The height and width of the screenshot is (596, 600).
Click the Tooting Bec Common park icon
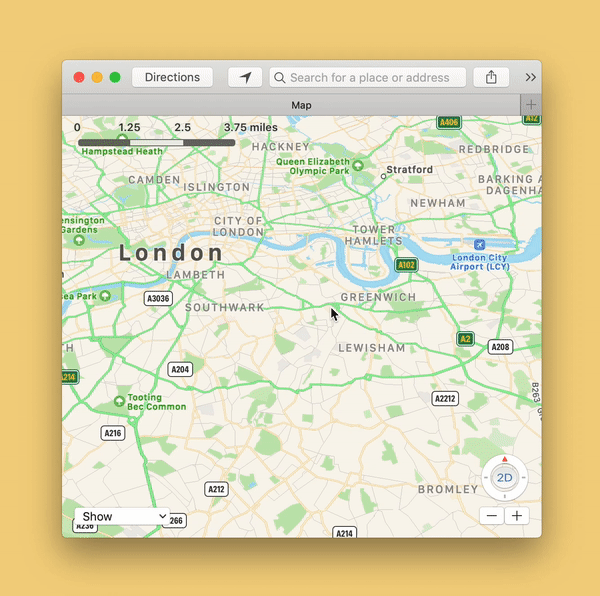coord(119,401)
